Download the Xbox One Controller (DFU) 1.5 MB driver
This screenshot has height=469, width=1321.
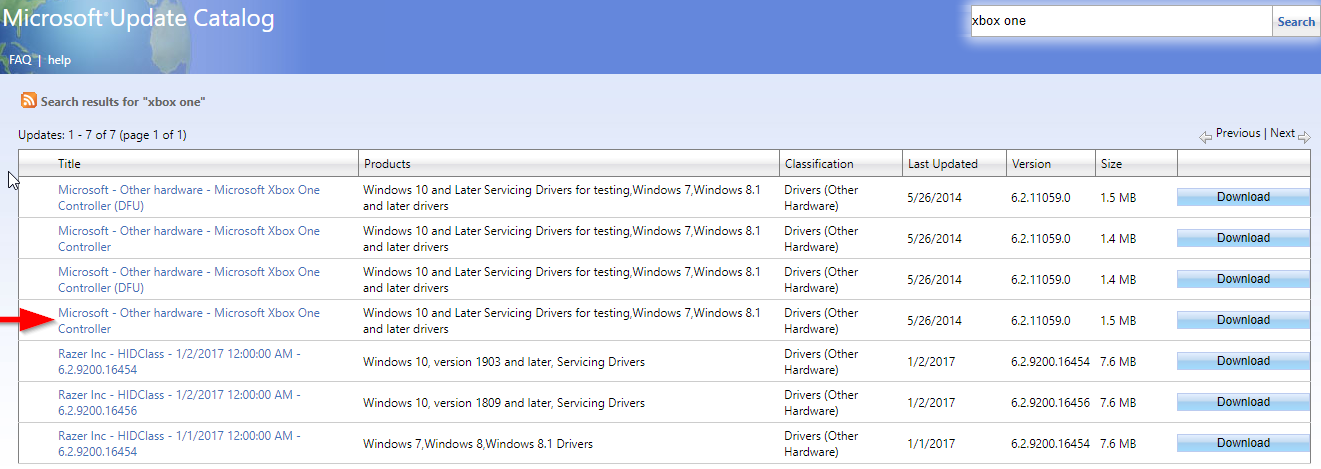[1243, 197]
